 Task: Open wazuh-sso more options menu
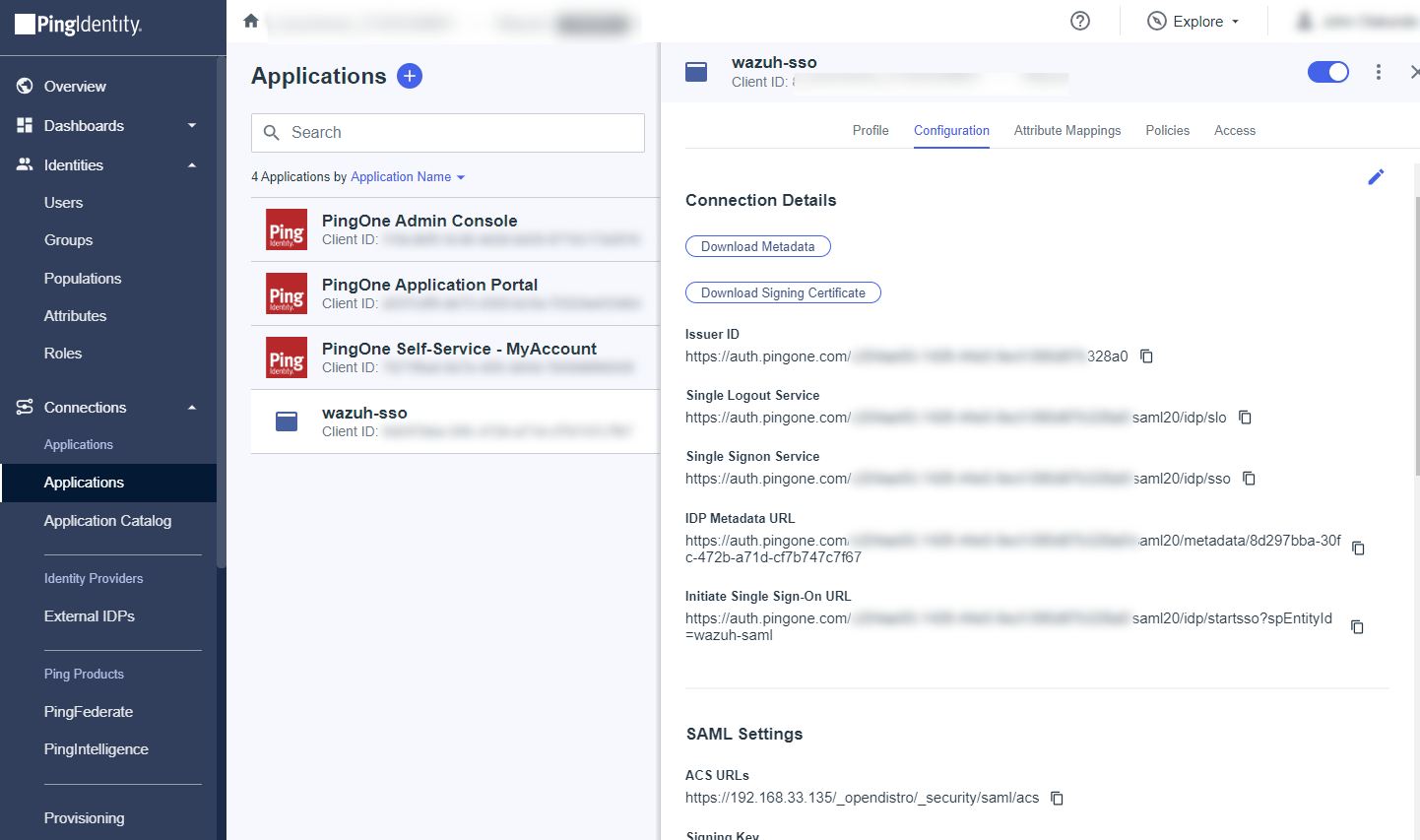coord(1378,72)
